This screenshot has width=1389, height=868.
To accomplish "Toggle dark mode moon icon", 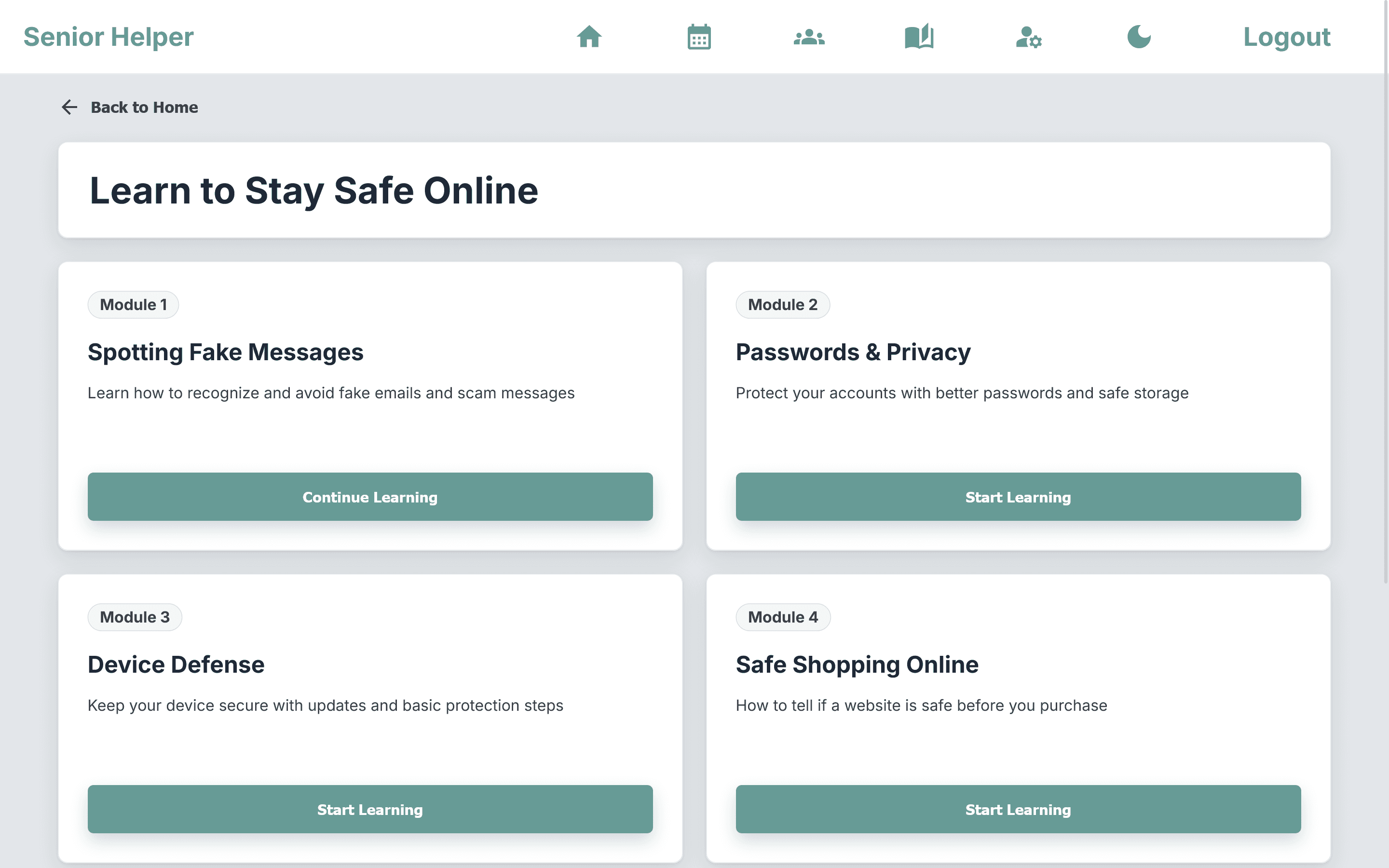I will point(1139,37).
